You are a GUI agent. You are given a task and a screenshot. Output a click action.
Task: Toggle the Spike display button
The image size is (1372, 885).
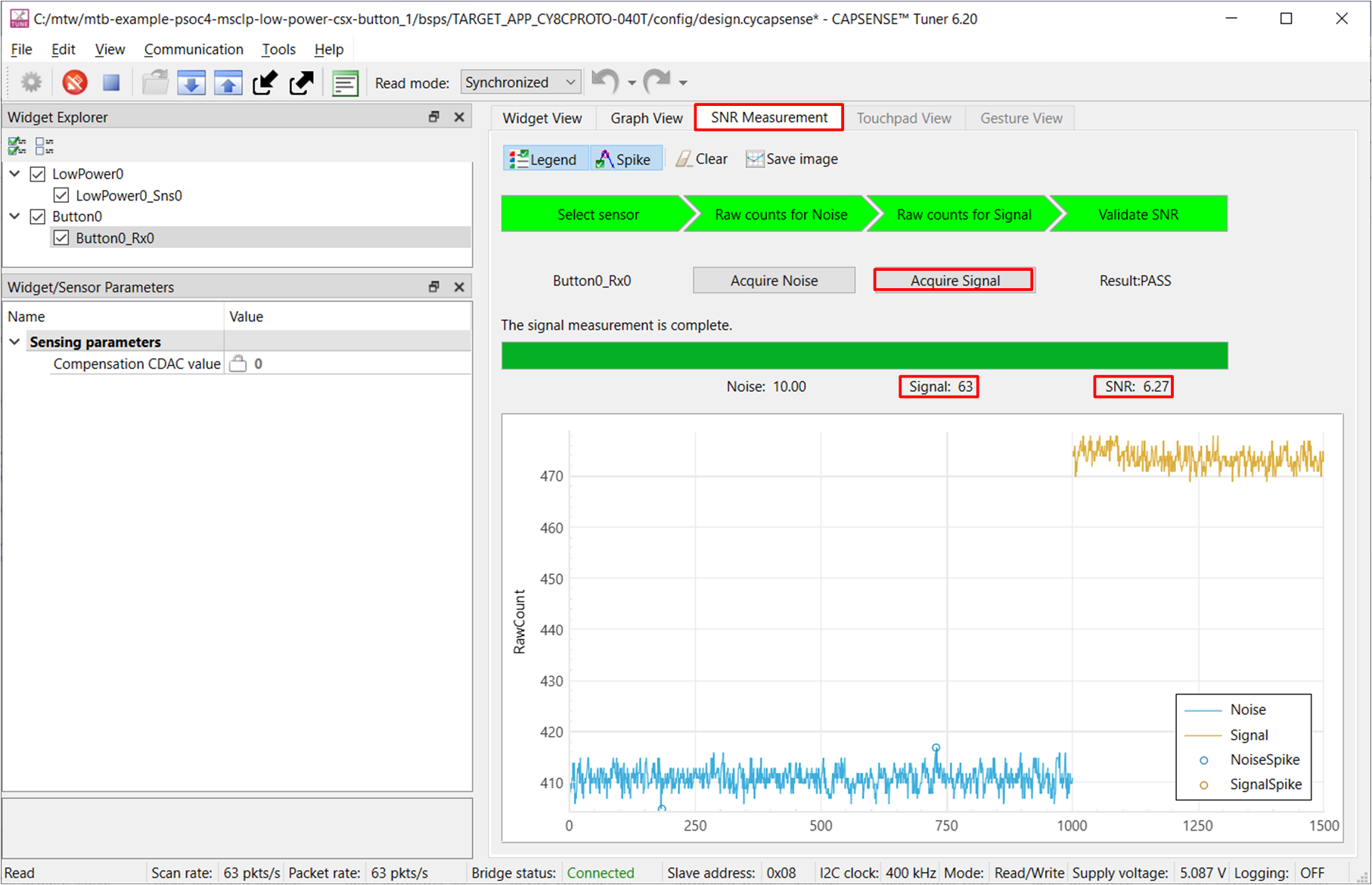(x=625, y=160)
